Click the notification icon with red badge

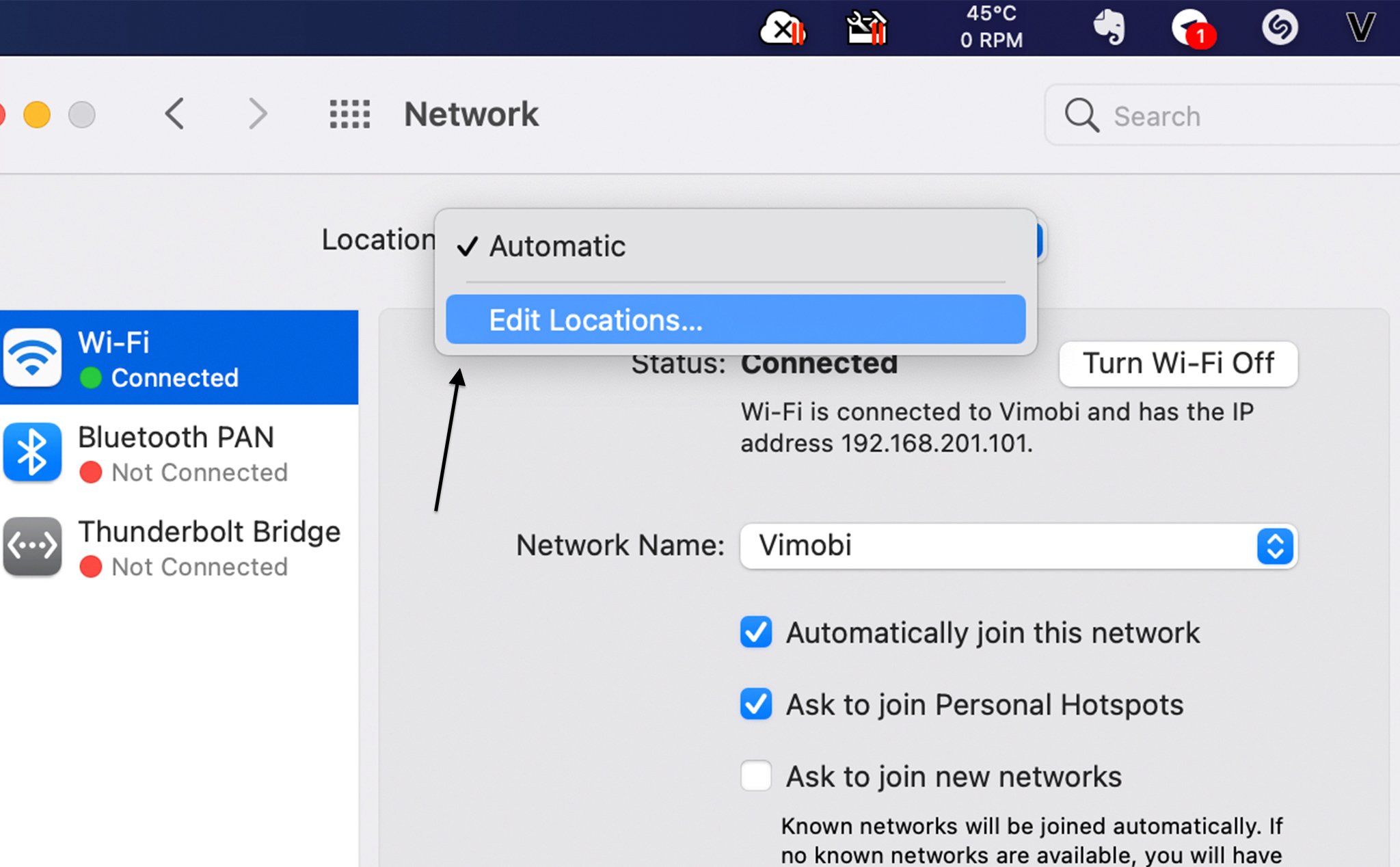[1192, 29]
